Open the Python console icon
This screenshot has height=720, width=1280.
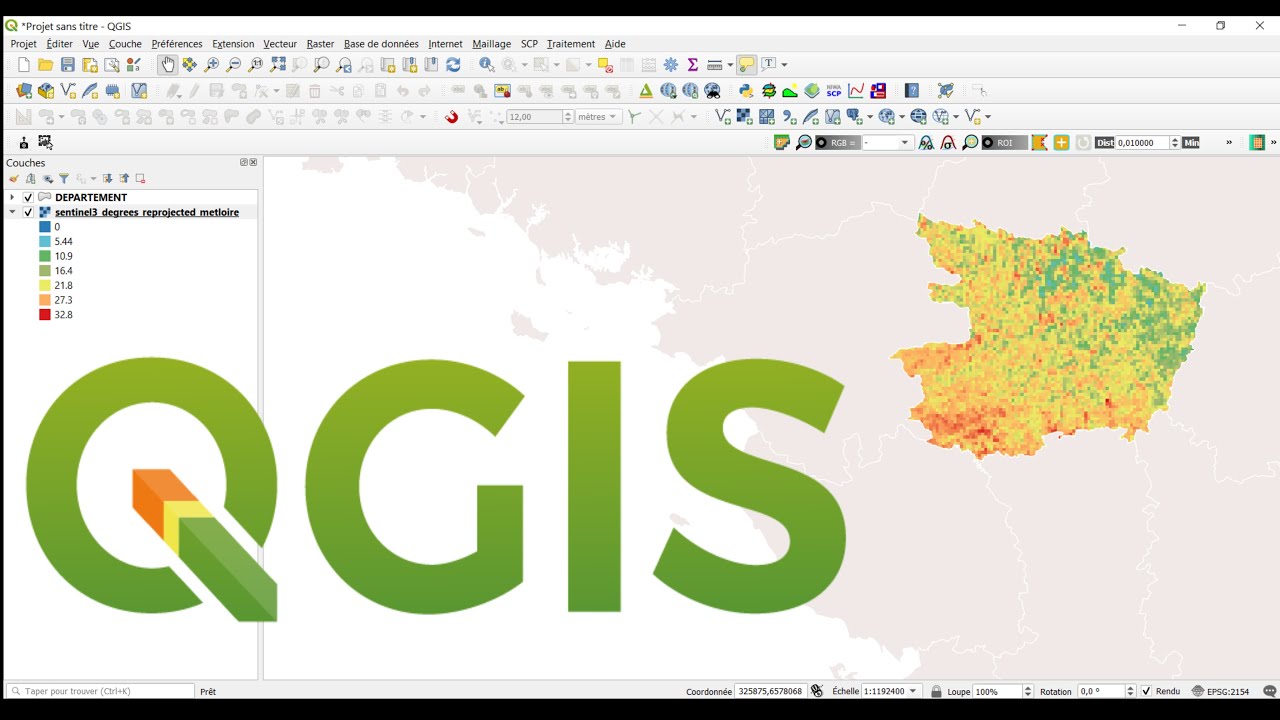(746, 91)
